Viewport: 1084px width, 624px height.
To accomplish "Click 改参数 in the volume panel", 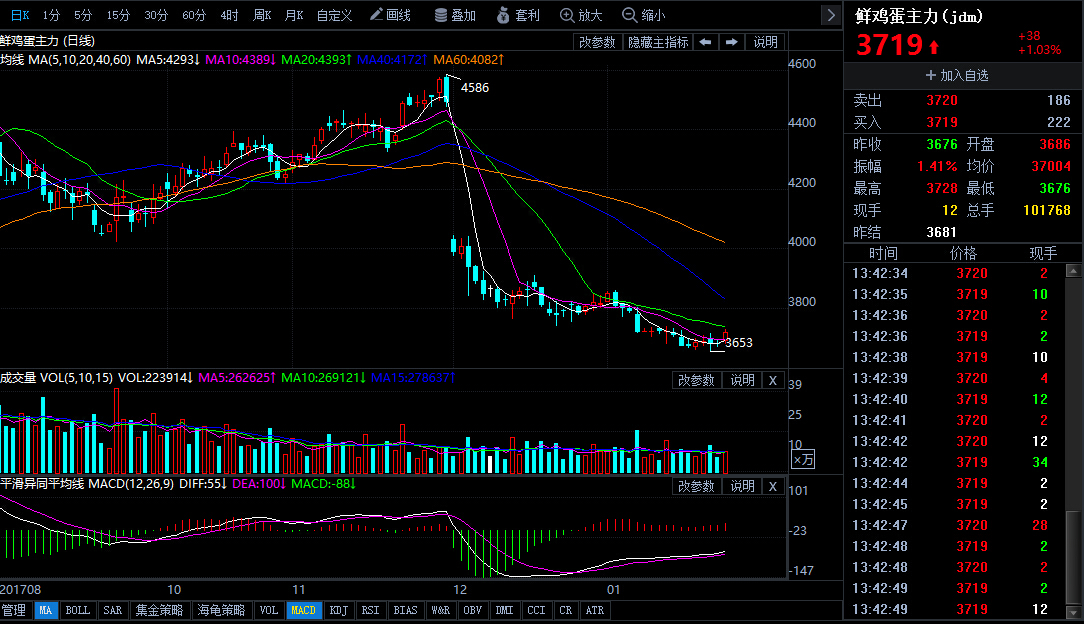I will coord(696,380).
